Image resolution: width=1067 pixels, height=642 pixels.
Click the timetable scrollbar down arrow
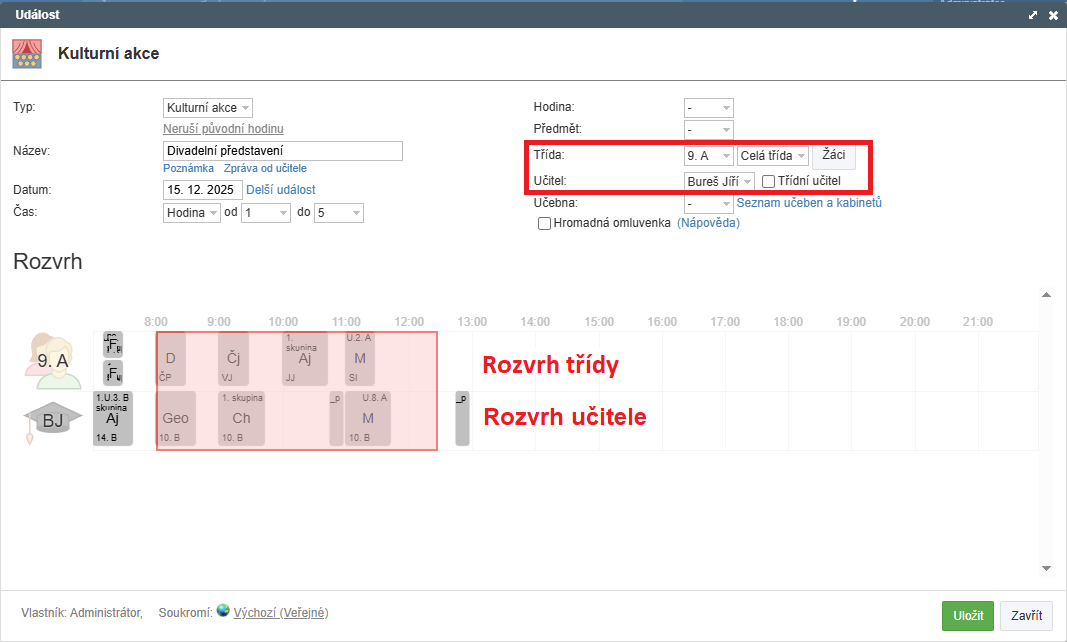point(1046,568)
